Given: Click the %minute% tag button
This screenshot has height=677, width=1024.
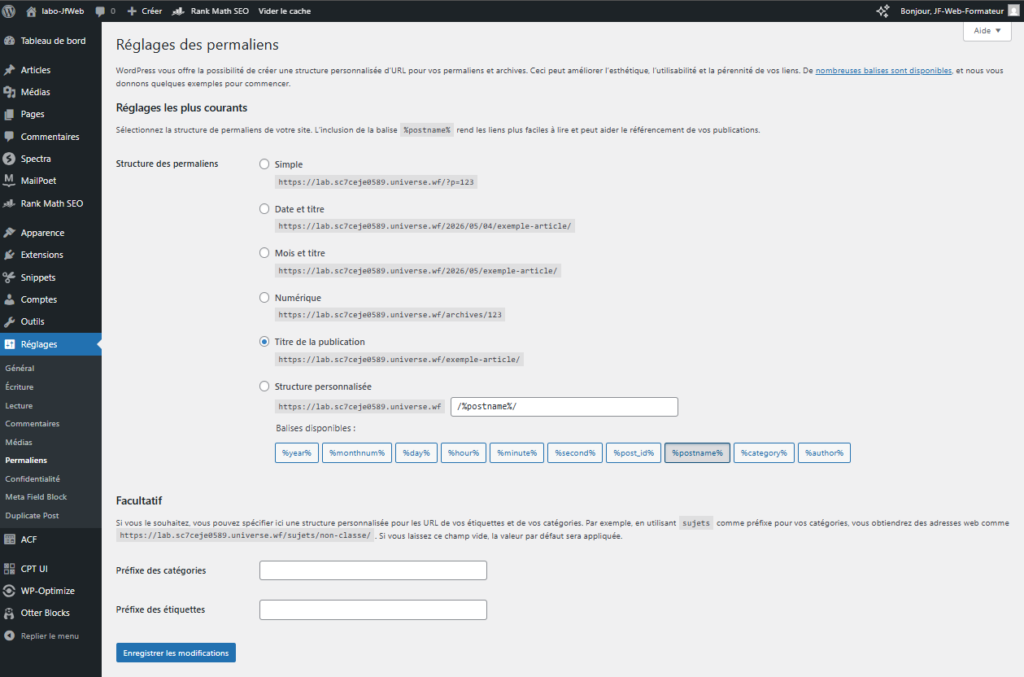Looking at the screenshot, I should [517, 453].
